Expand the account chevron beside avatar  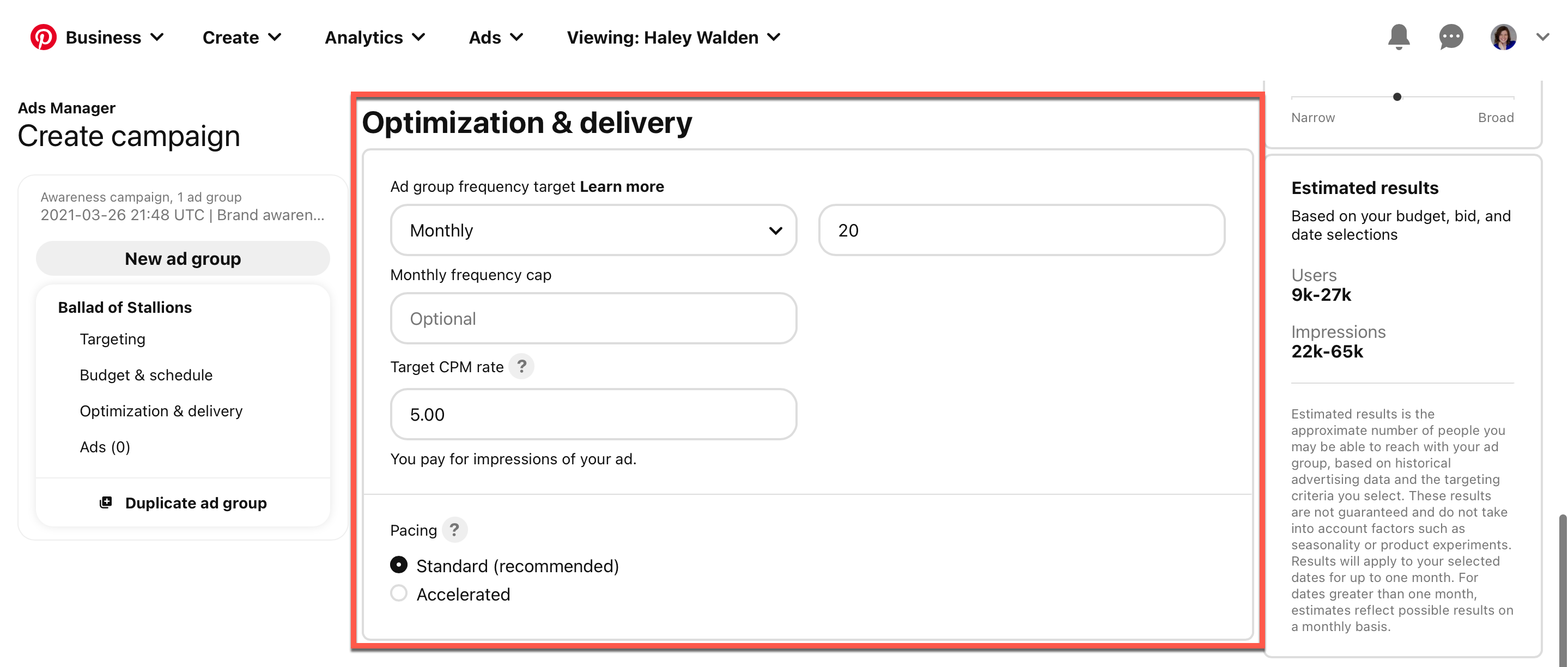tap(1542, 37)
